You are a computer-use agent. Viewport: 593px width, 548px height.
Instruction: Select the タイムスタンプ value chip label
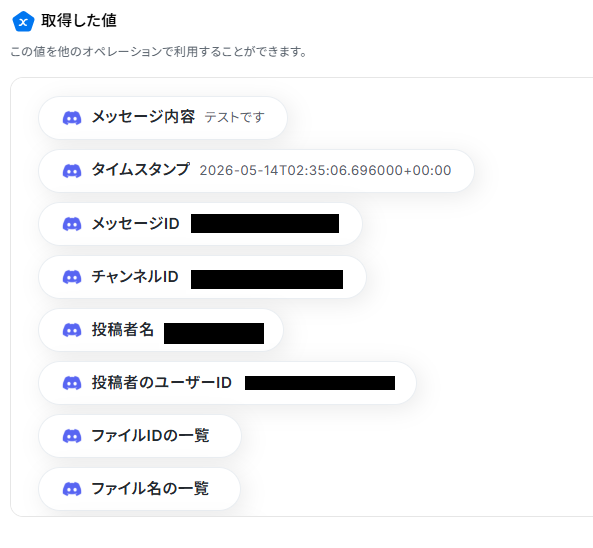(141, 169)
